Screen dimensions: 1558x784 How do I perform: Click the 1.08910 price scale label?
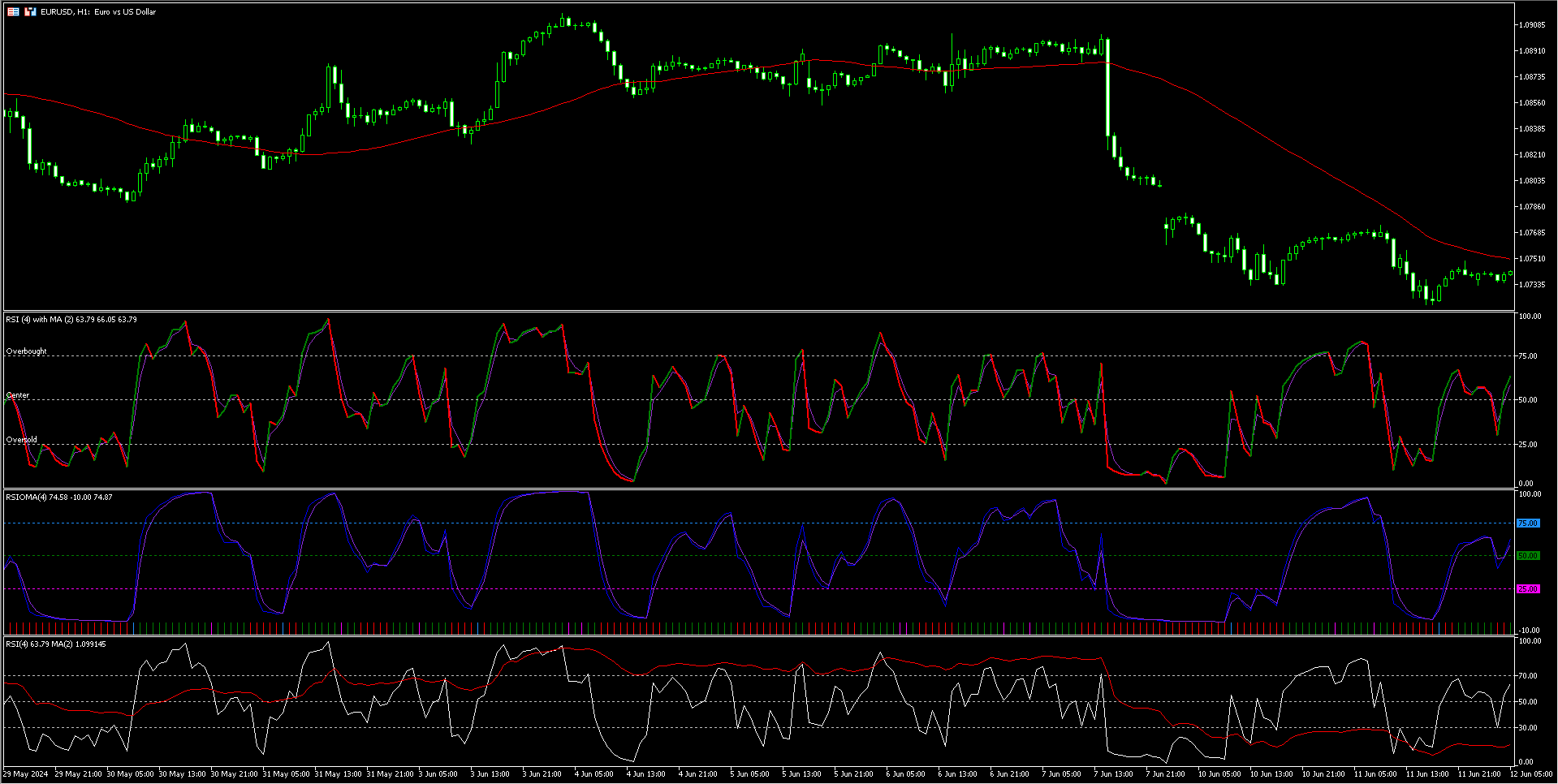click(1531, 51)
